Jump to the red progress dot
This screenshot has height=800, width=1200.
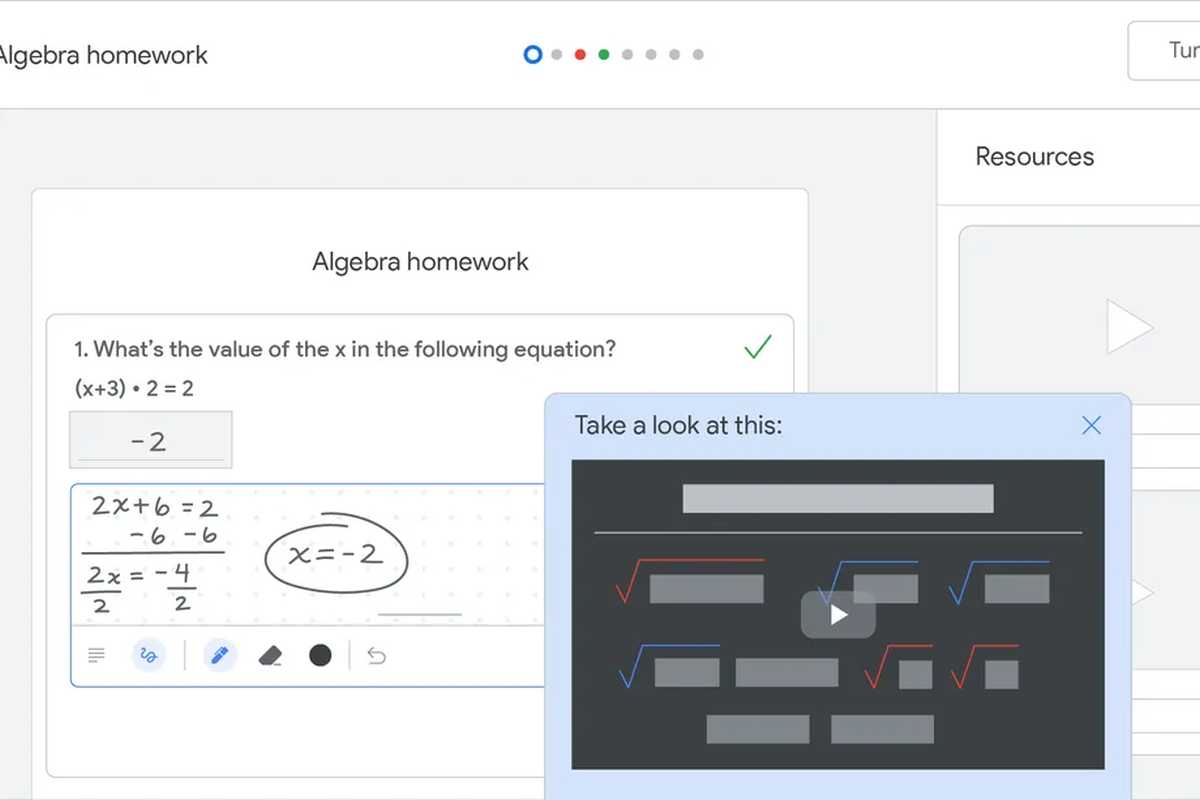click(x=580, y=54)
